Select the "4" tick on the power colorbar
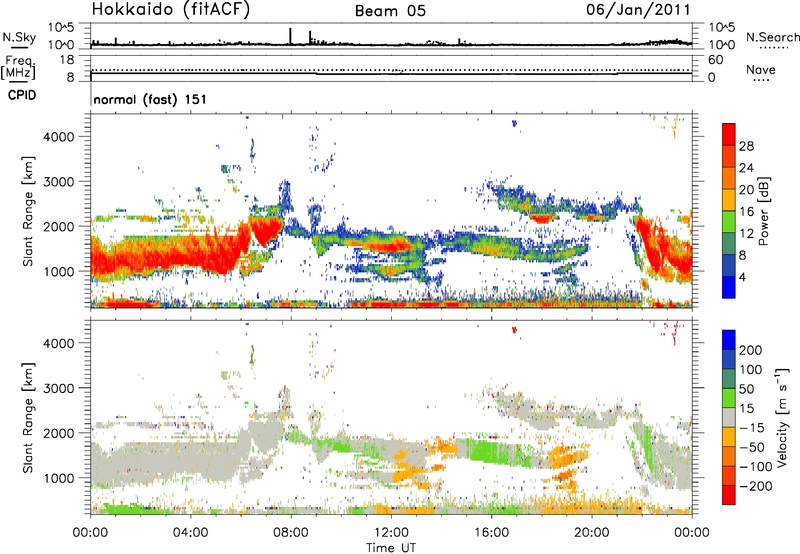The image size is (800, 554). pos(743,278)
